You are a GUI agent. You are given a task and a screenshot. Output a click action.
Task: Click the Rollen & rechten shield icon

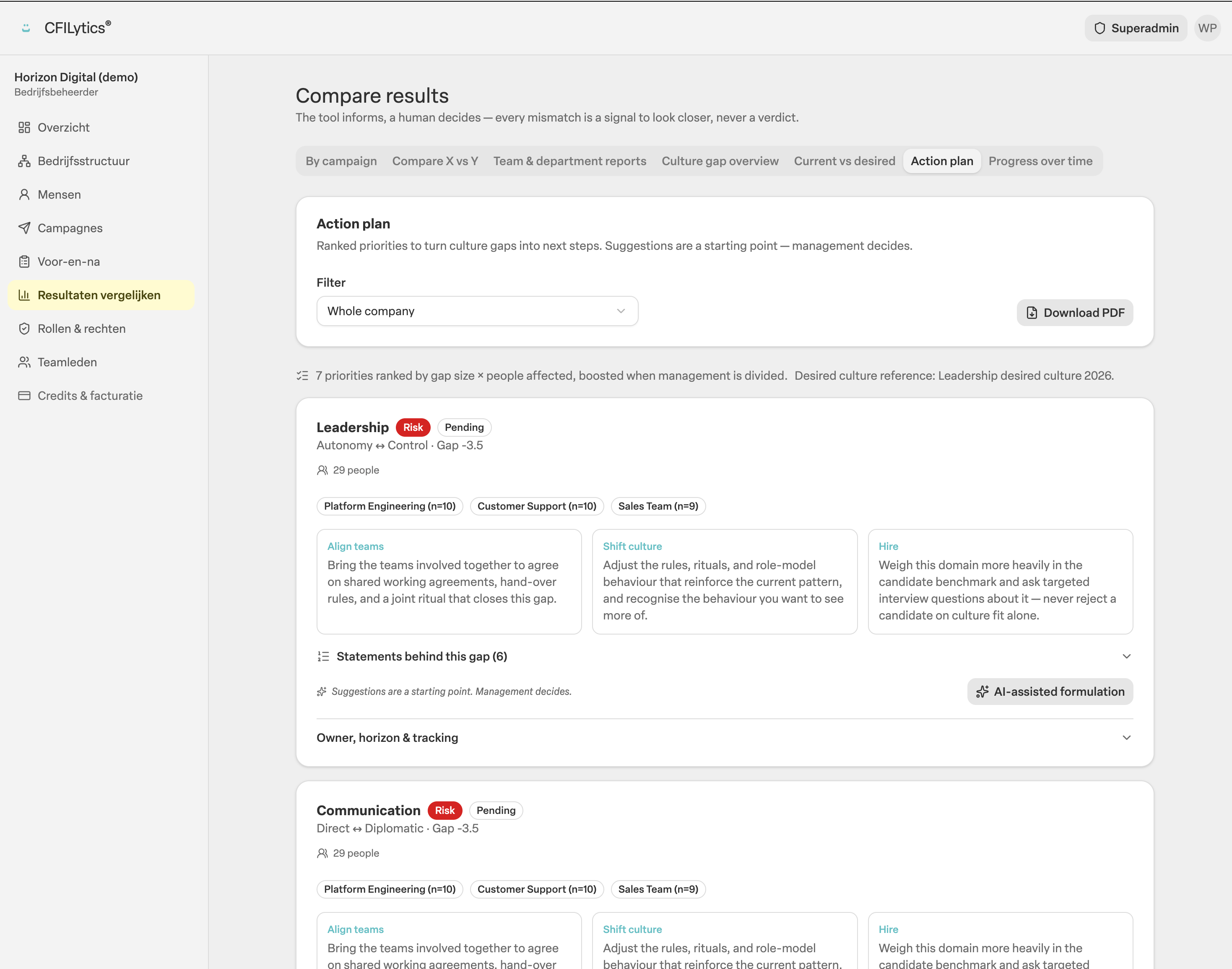[24, 328]
